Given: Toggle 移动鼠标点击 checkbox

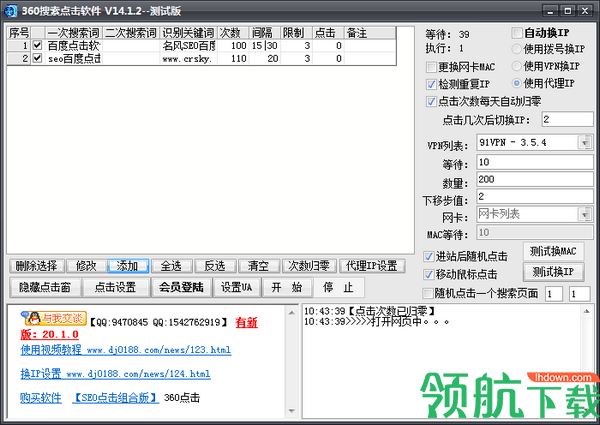Looking at the screenshot, I should pos(429,274).
